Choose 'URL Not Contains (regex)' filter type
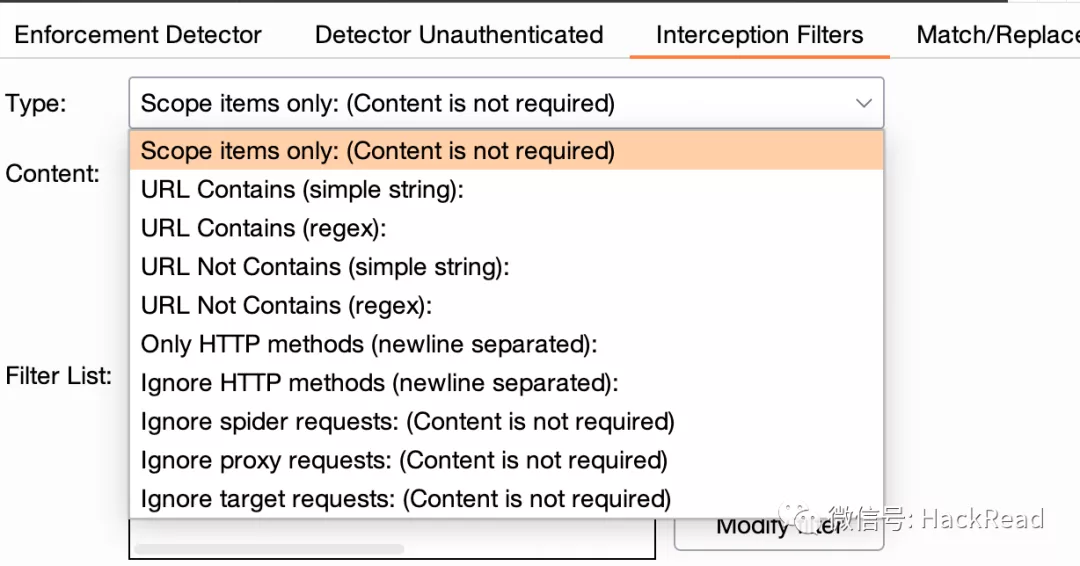The image size is (1080, 566). pyautogui.click(x=286, y=306)
